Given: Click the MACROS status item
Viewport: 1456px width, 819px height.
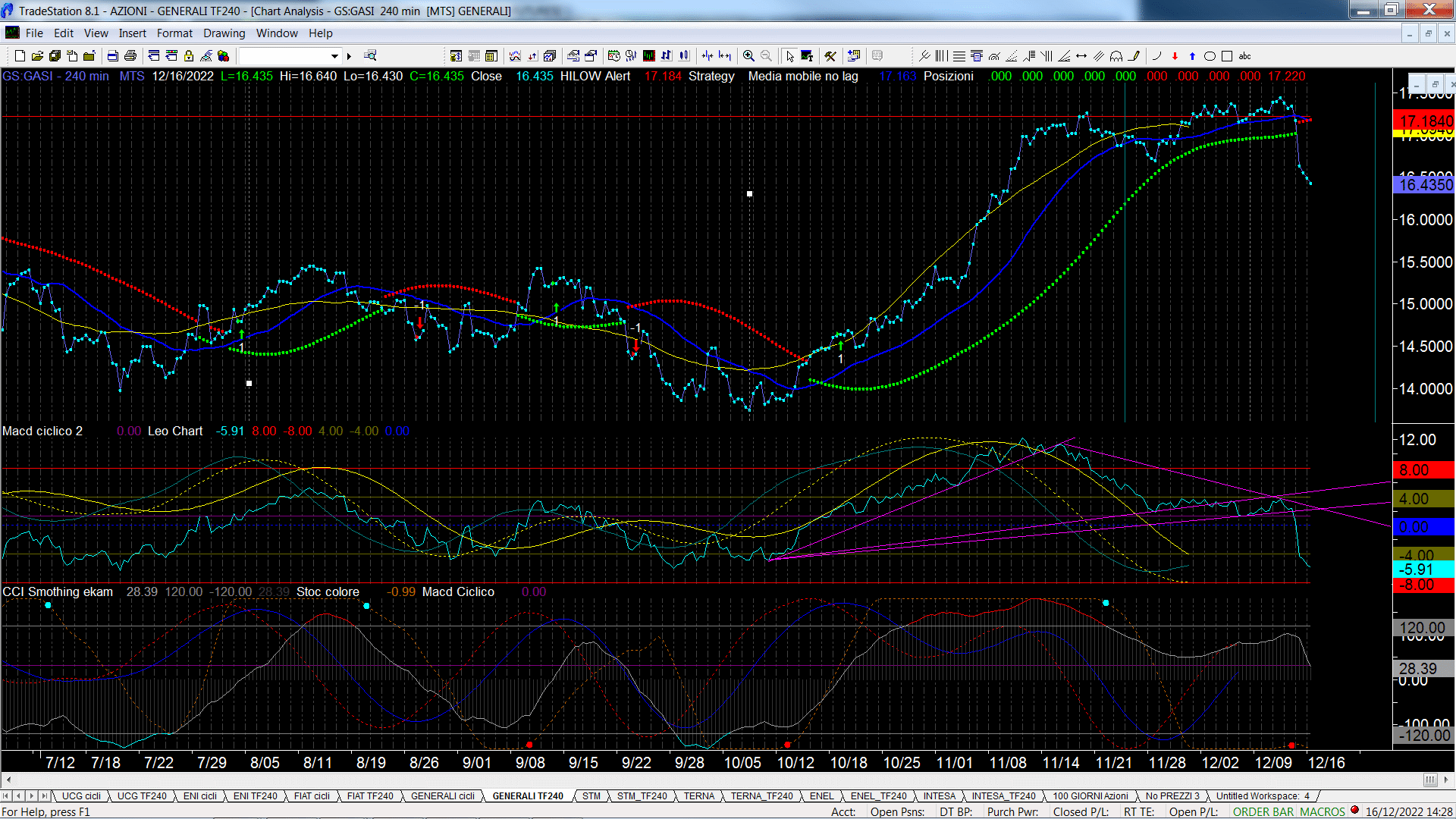Looking at the screenshot, I should pos(1323,812).
